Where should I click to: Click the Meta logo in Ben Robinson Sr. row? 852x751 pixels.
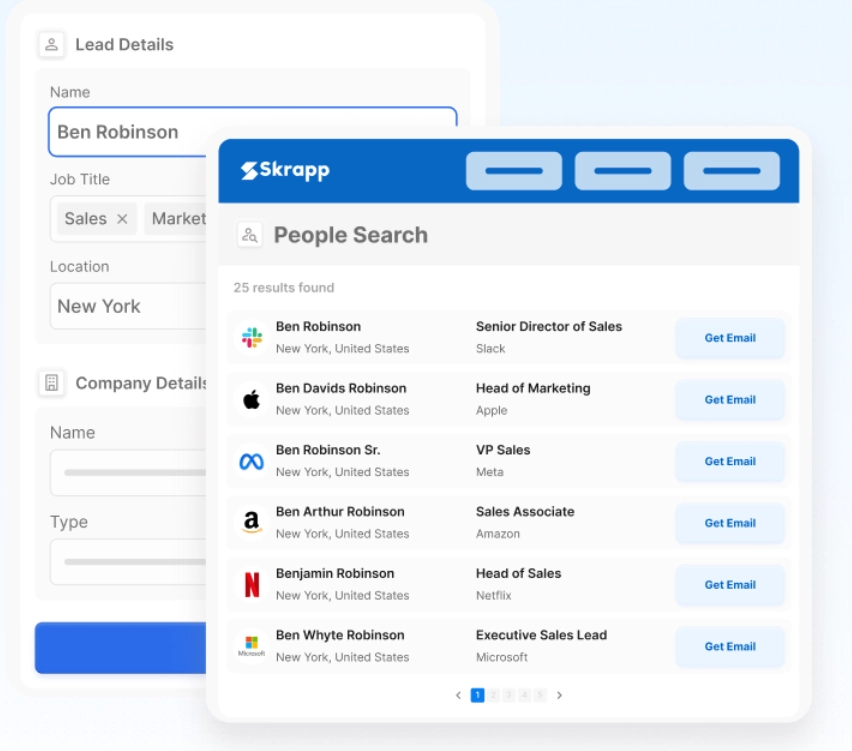(252, 461)
